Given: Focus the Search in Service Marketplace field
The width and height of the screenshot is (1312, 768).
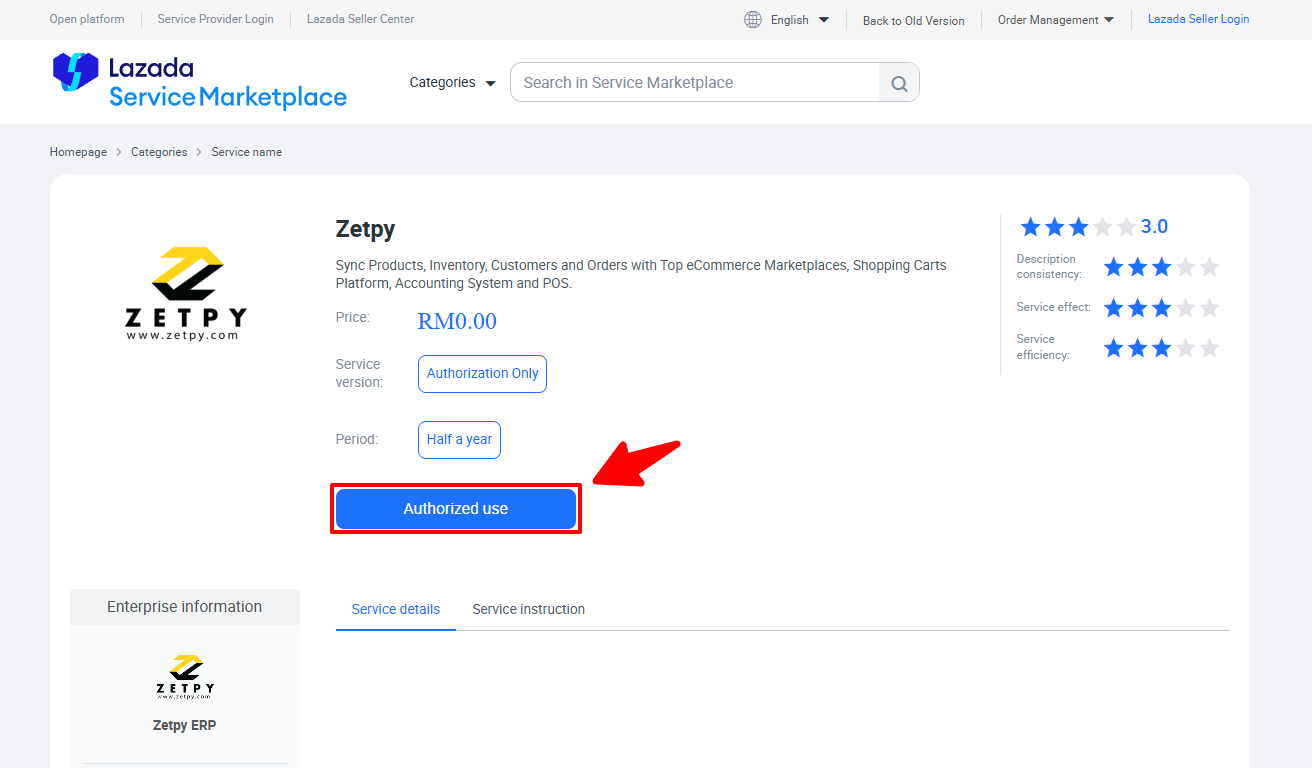Looking at the screenshot, I should coord(694,83).
